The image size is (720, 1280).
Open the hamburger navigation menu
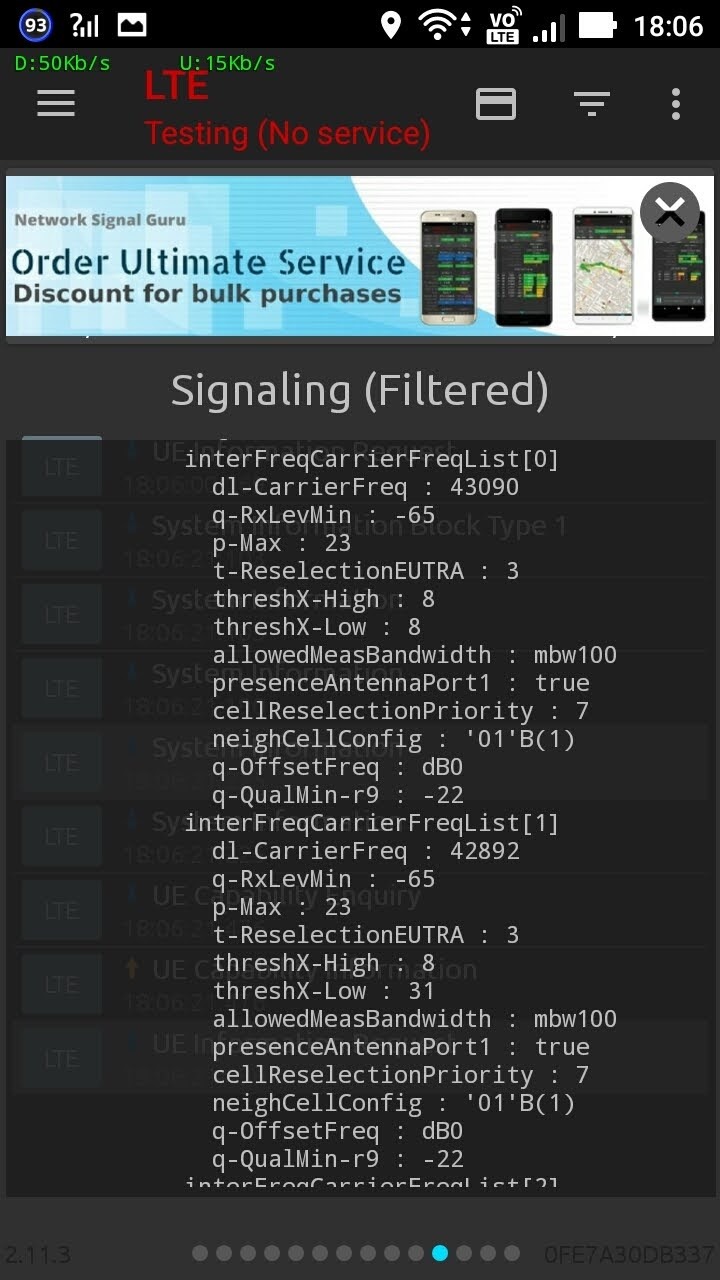pos(56,103)
